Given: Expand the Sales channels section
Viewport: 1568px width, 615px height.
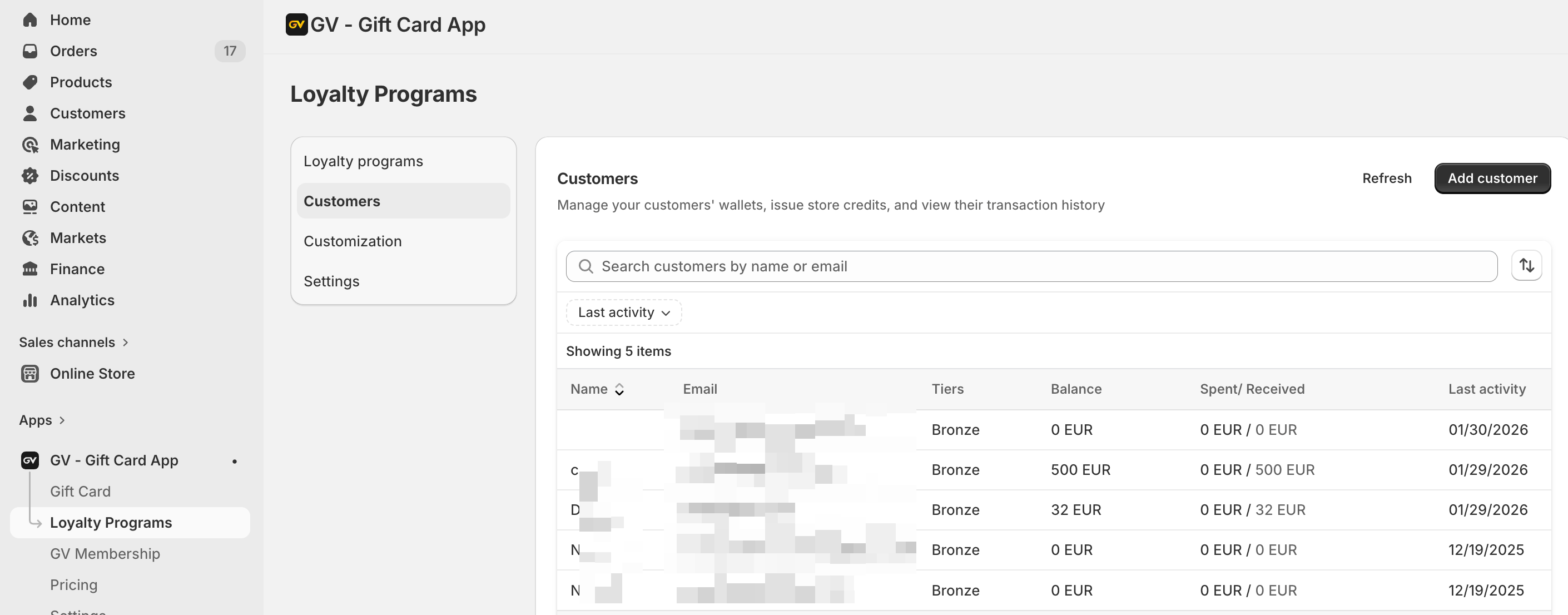Looking at the screenshot, I should coord(73,342).
